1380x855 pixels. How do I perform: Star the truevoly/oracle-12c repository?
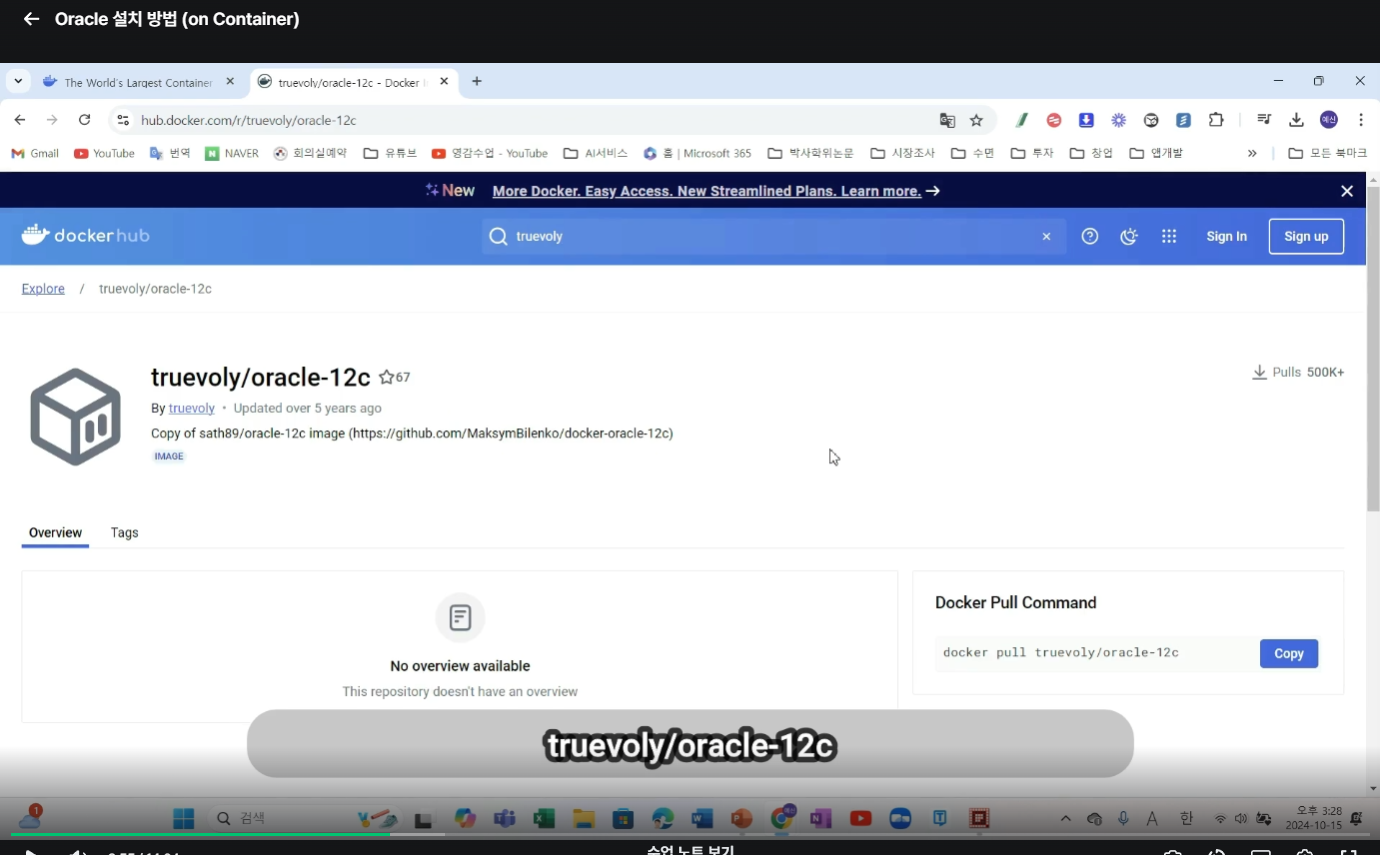pos(387,377)
